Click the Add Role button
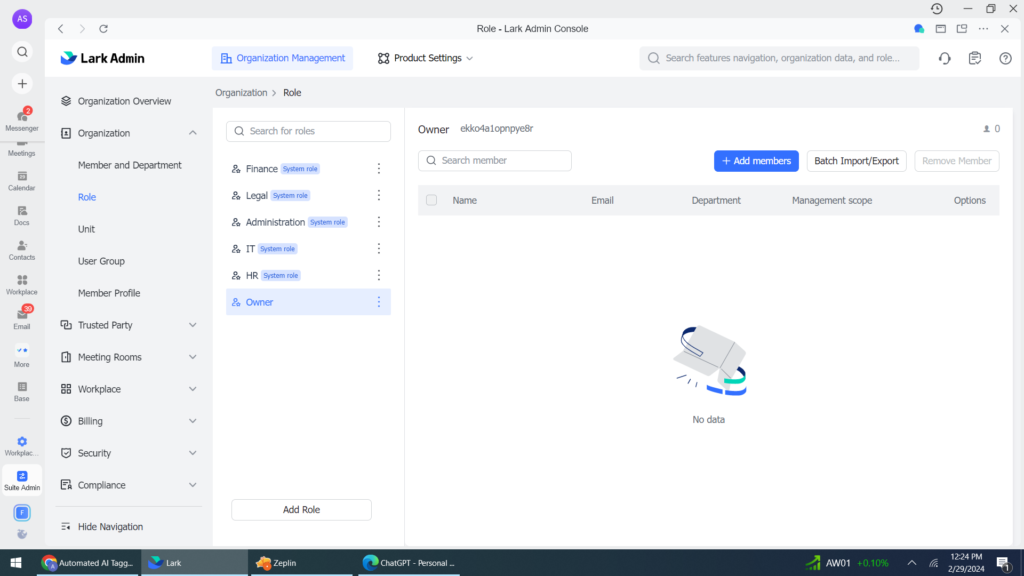Screen dimensions: 1024x576 click(x=301, y=510)
